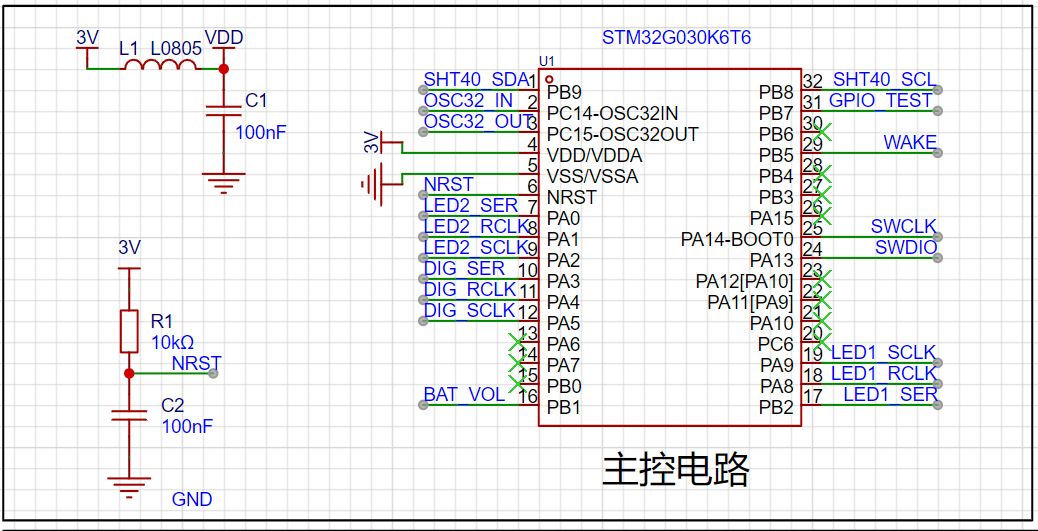Click the L0805 footprint label
Viewport: 1038px width, 531px height.
click(174, 49)
